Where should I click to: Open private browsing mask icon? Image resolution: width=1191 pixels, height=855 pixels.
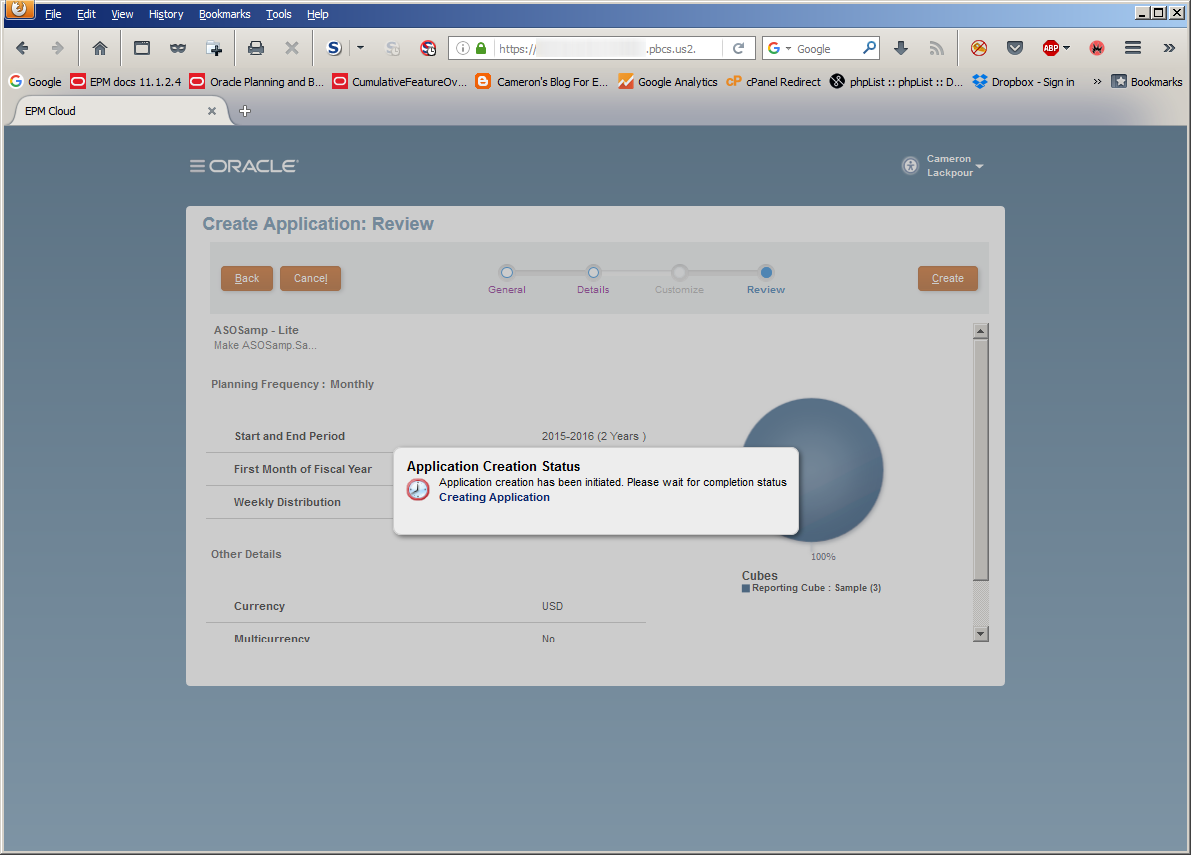tap(178, 48)
